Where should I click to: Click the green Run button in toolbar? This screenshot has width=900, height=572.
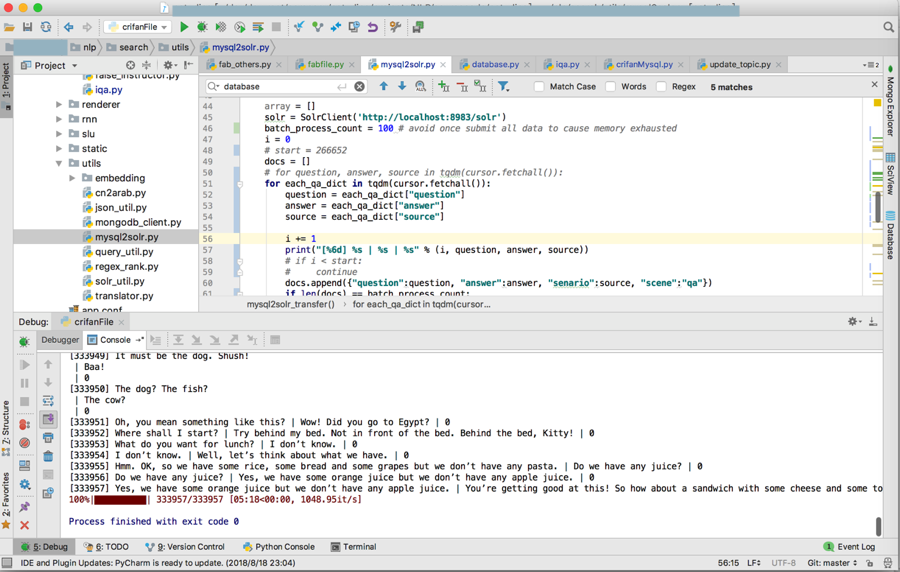pos(184,27)
